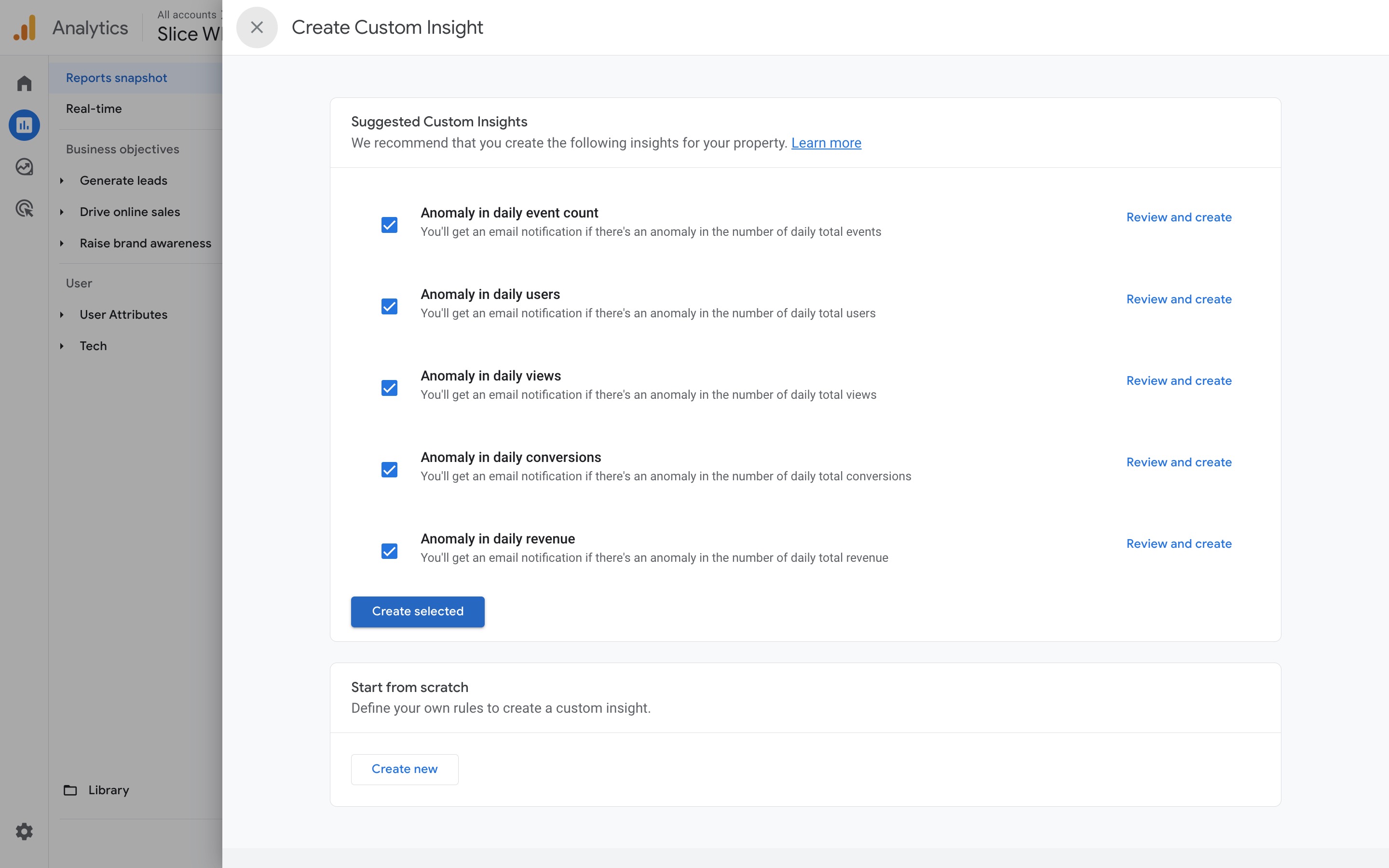
Task: Review and create daily views insight
Action: coord(1179,380)
